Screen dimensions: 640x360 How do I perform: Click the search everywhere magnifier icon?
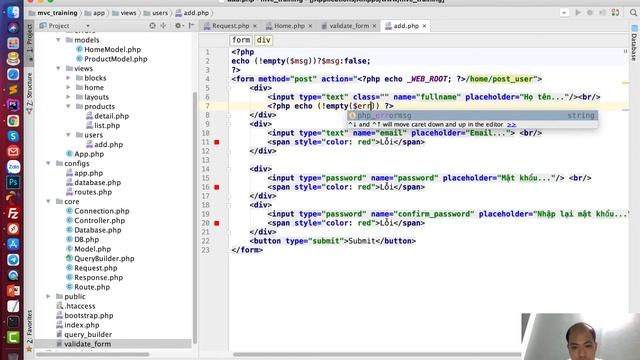(x=633, y=13)
